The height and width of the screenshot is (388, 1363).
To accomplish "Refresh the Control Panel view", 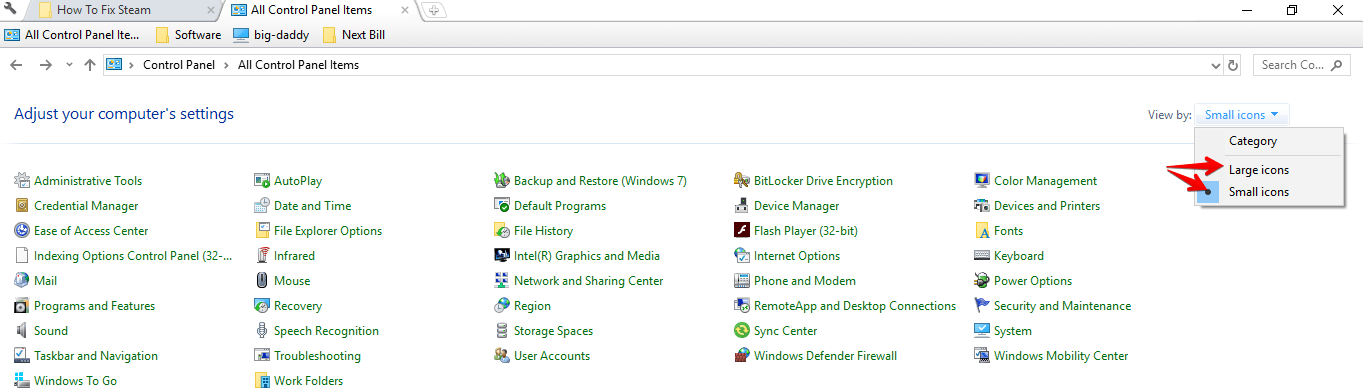I will pyautogui.click(x=1233, y=65).
